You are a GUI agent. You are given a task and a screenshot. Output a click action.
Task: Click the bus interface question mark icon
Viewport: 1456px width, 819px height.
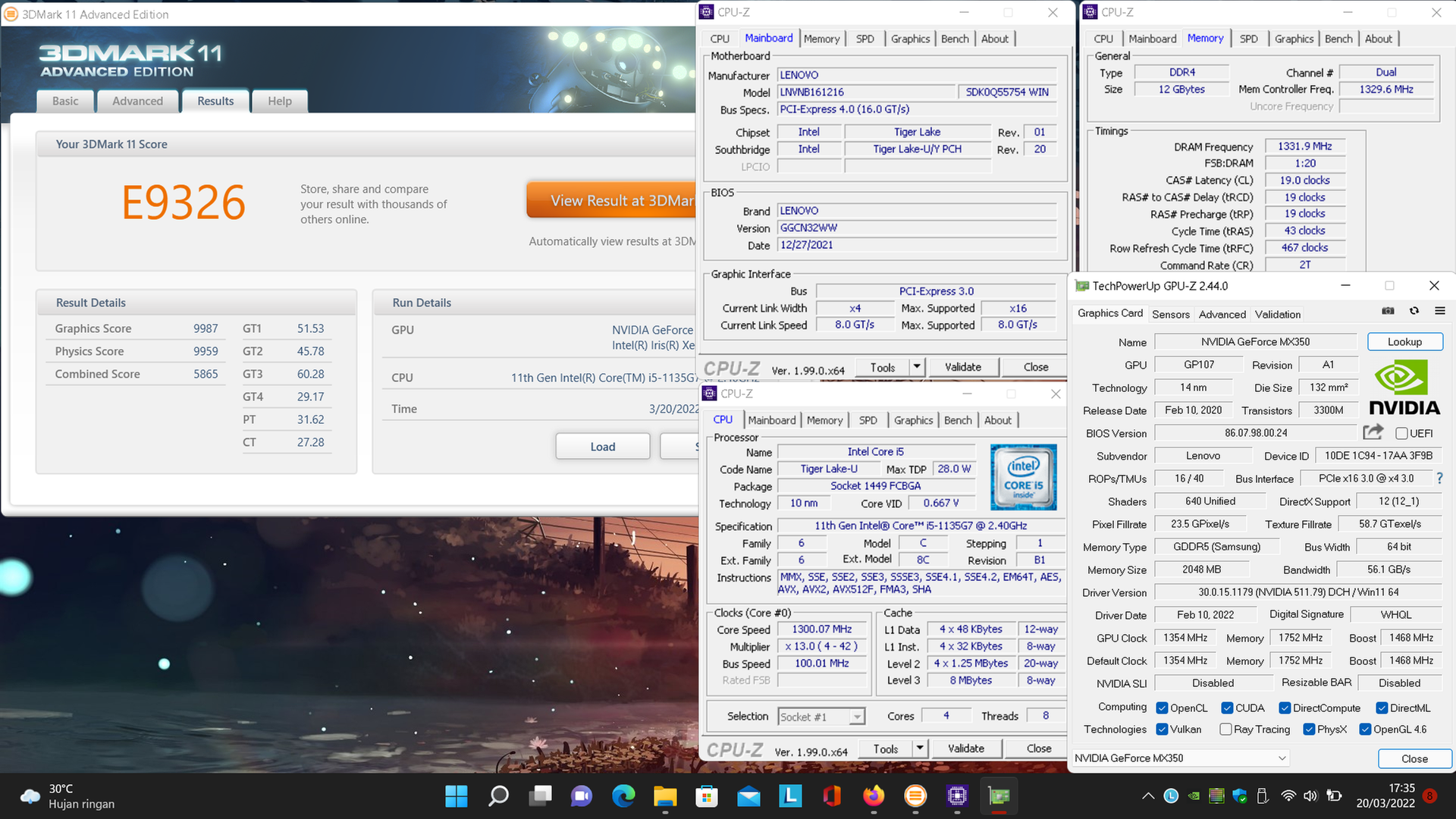[x=1439, y=479]
